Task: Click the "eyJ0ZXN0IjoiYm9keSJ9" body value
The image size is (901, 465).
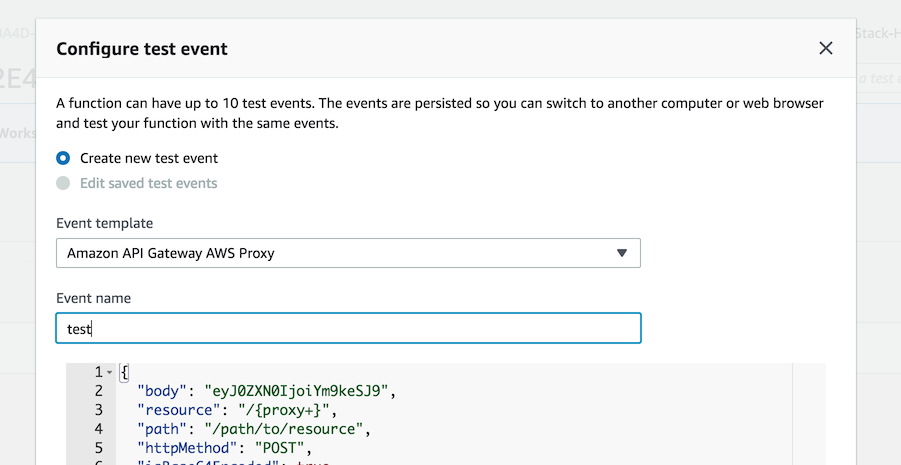Action: click(x=297, y=391)
